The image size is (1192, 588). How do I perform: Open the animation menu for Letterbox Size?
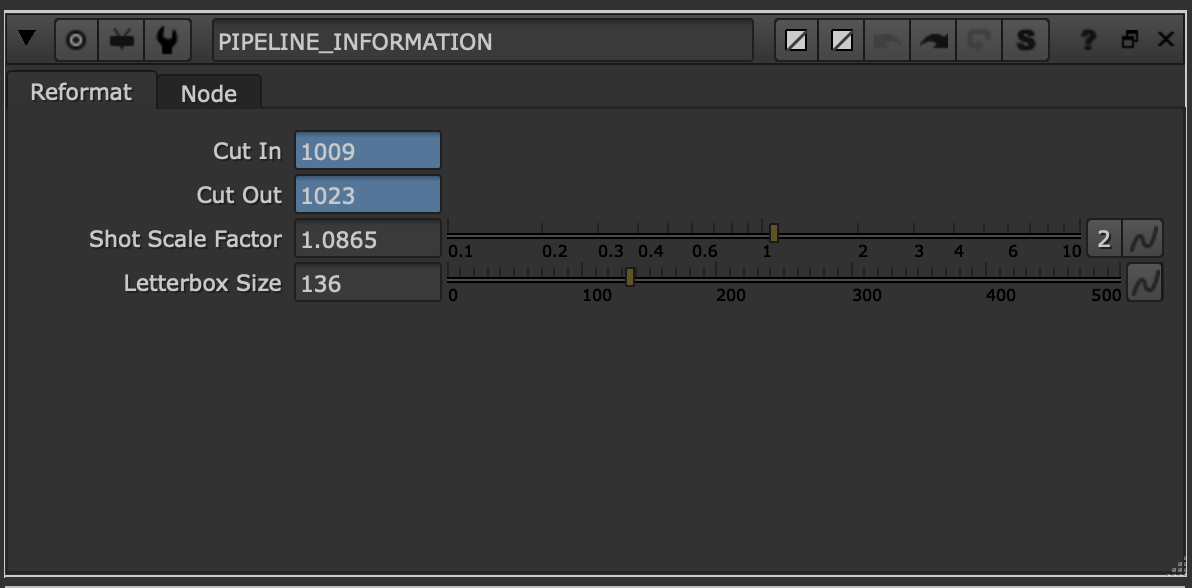[1144, 283]
